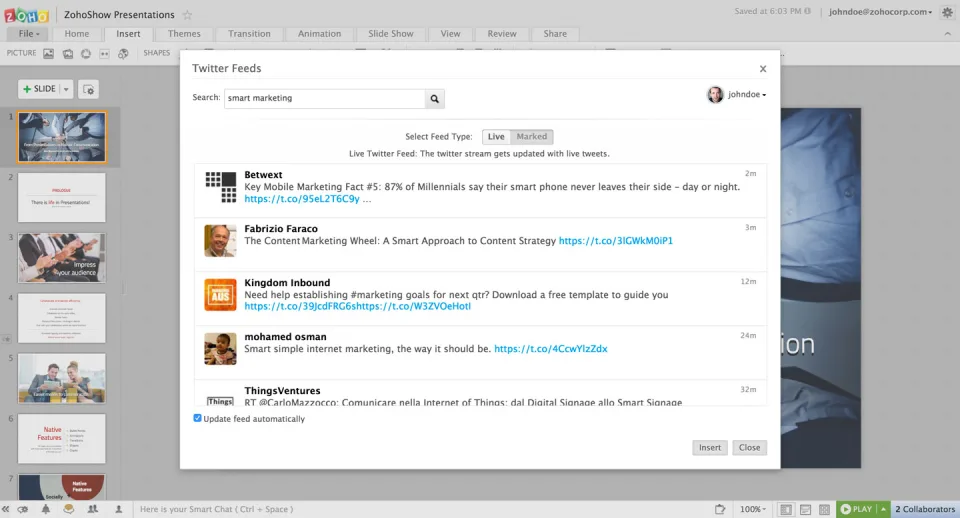Click the Kingdom Inbound orange avatar
The height and width of the screenshot is (518, 960).
coord(220,295)
